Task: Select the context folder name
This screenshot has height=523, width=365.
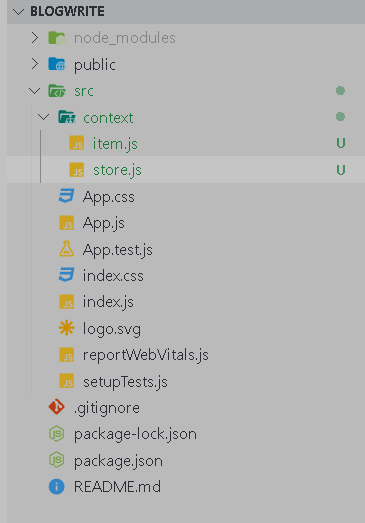Action: 108,118
